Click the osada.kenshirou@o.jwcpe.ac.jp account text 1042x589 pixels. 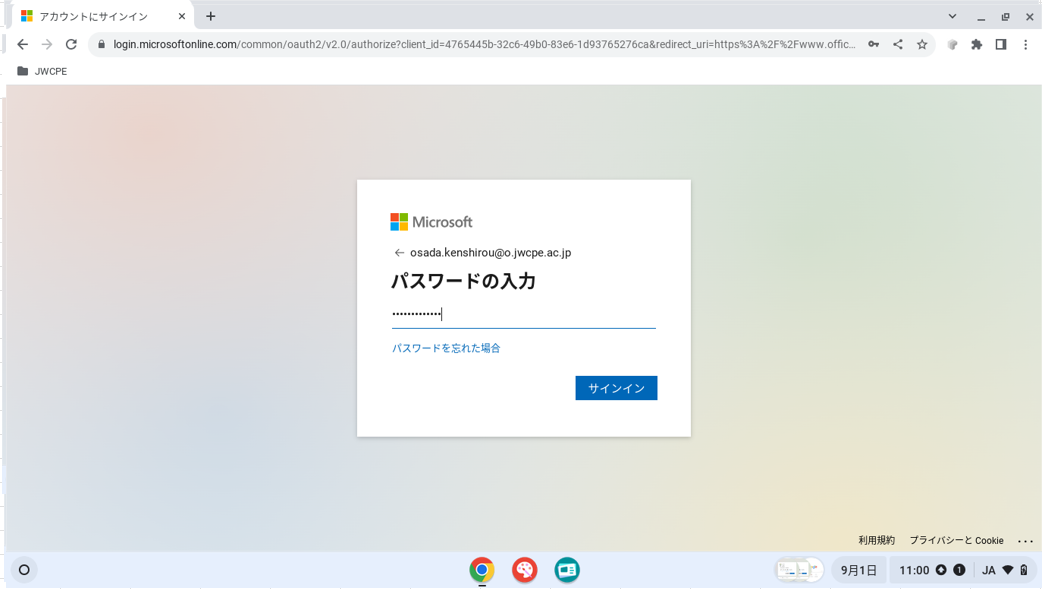coord(490,253)
